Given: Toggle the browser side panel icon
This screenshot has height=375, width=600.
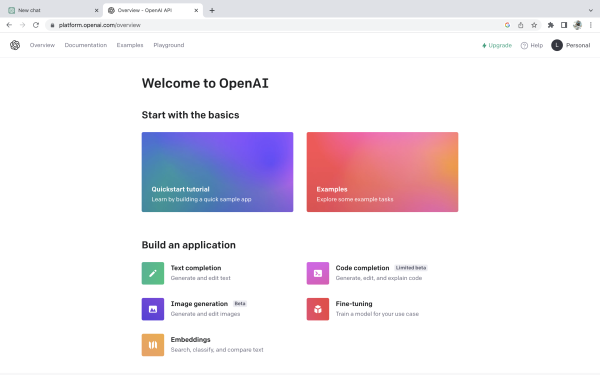Looking at the screenshot, I should (x=564, y=25).
